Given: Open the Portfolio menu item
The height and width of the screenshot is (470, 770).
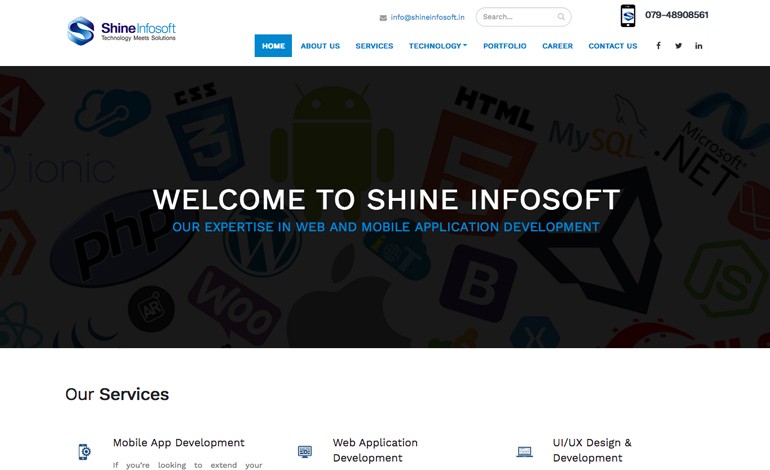Looking at the screenshot, I should 504,46.
